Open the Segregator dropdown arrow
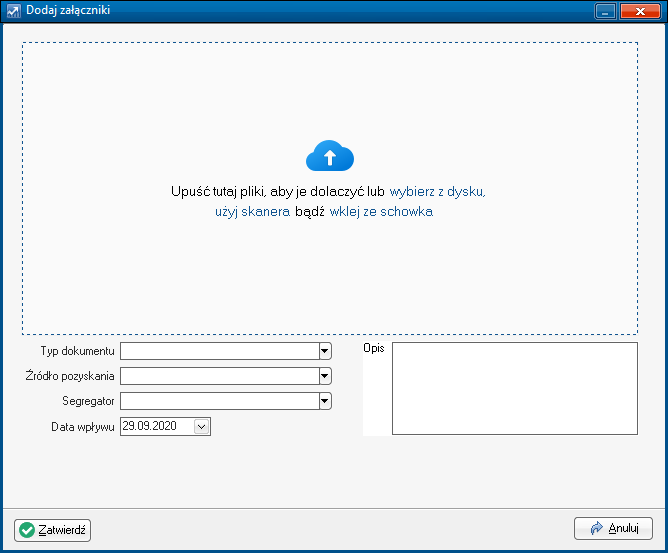Viewport: 668px width, 553px height. pyautogui.click(x=325, y=401)
